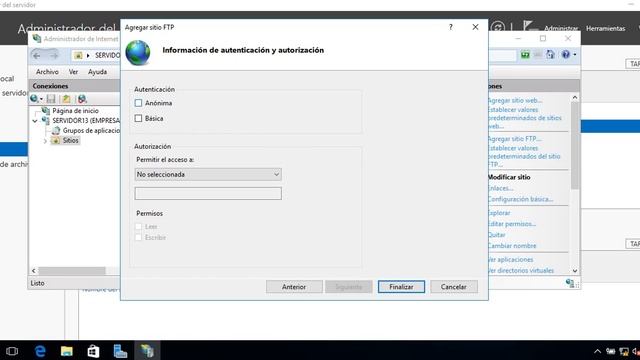Open File Explorer from taskbar

tap(67, 351)
